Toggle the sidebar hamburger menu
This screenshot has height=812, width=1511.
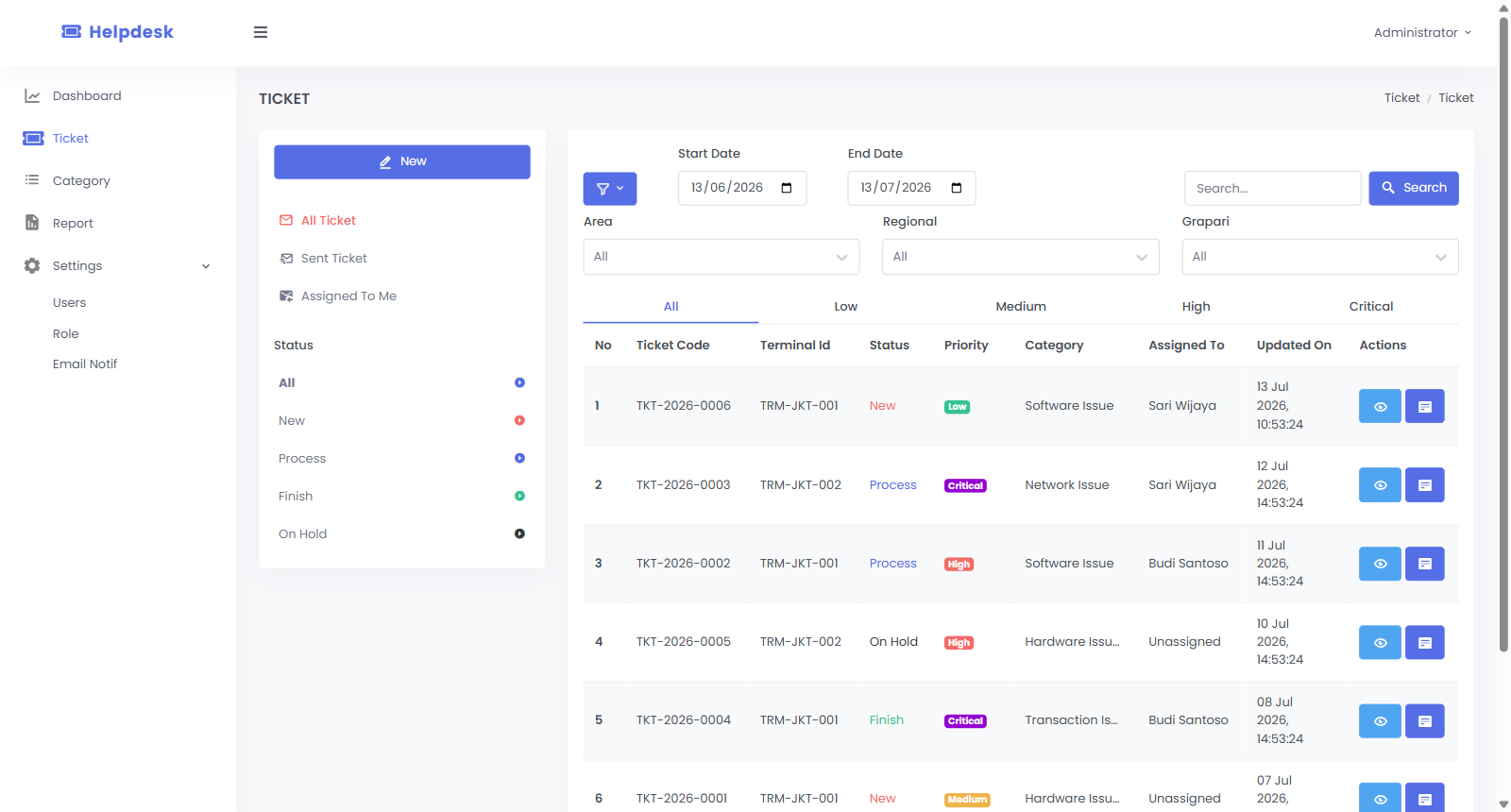tap(261, 32)
